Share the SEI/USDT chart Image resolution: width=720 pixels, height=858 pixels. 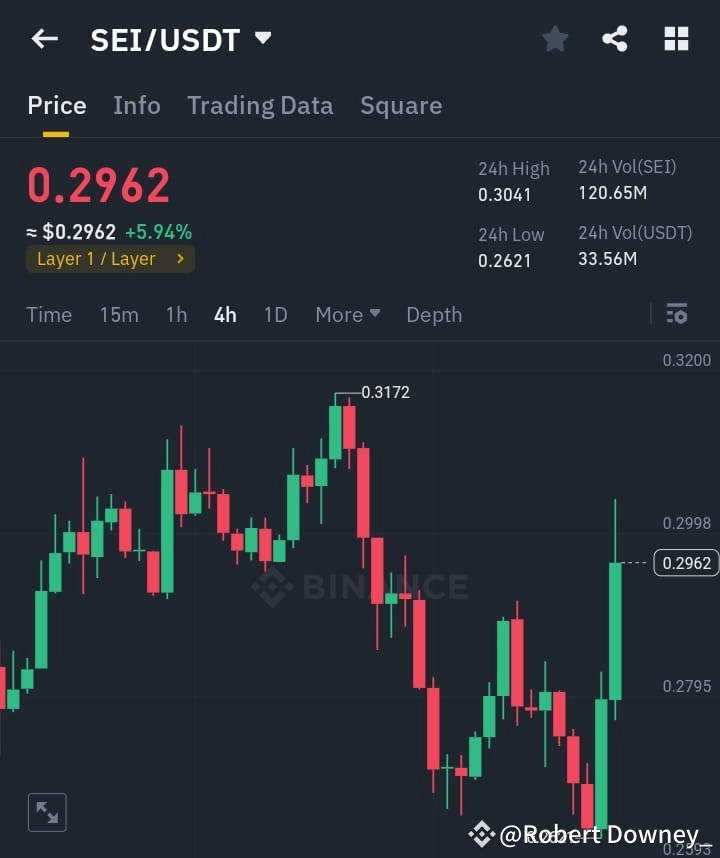click(614, 38)
